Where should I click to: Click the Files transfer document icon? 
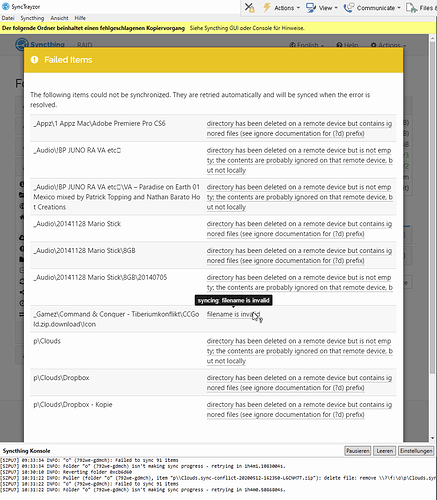point(411,8)
